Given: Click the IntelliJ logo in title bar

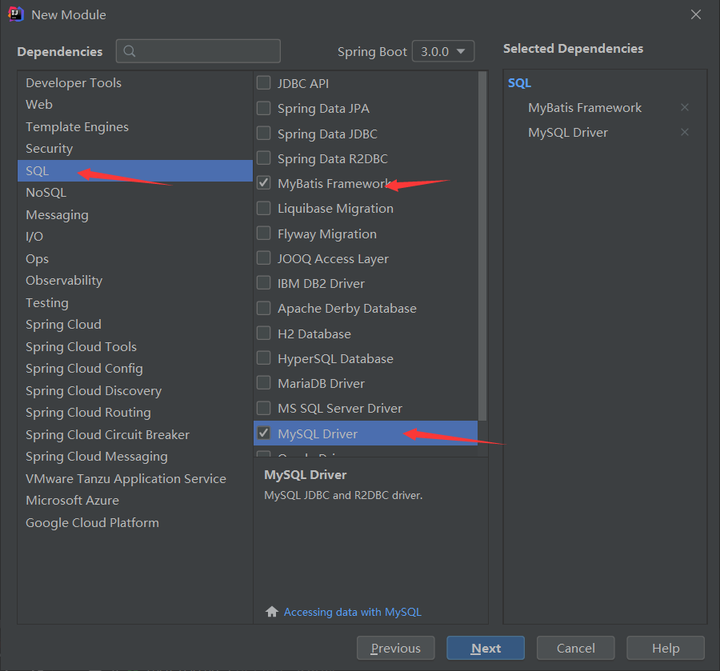Looking at the screenshot, I should (15, 15).
